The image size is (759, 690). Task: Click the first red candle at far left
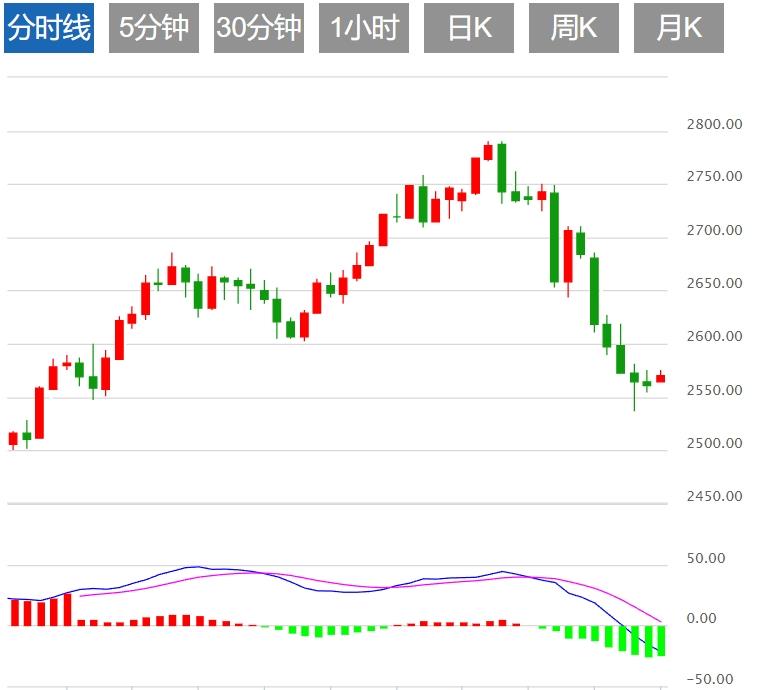pos(13,438)
